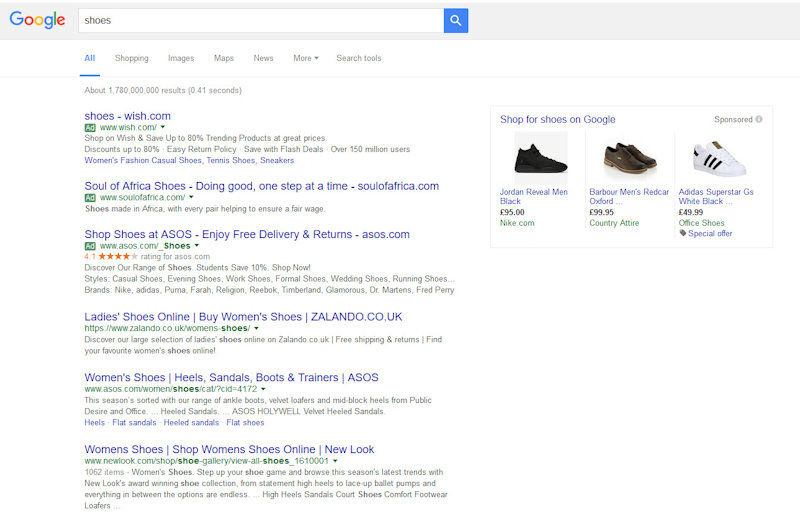The image size is (800, 521).
Task: Switch to the Maps tab
Action: click(x=224, y=58)
